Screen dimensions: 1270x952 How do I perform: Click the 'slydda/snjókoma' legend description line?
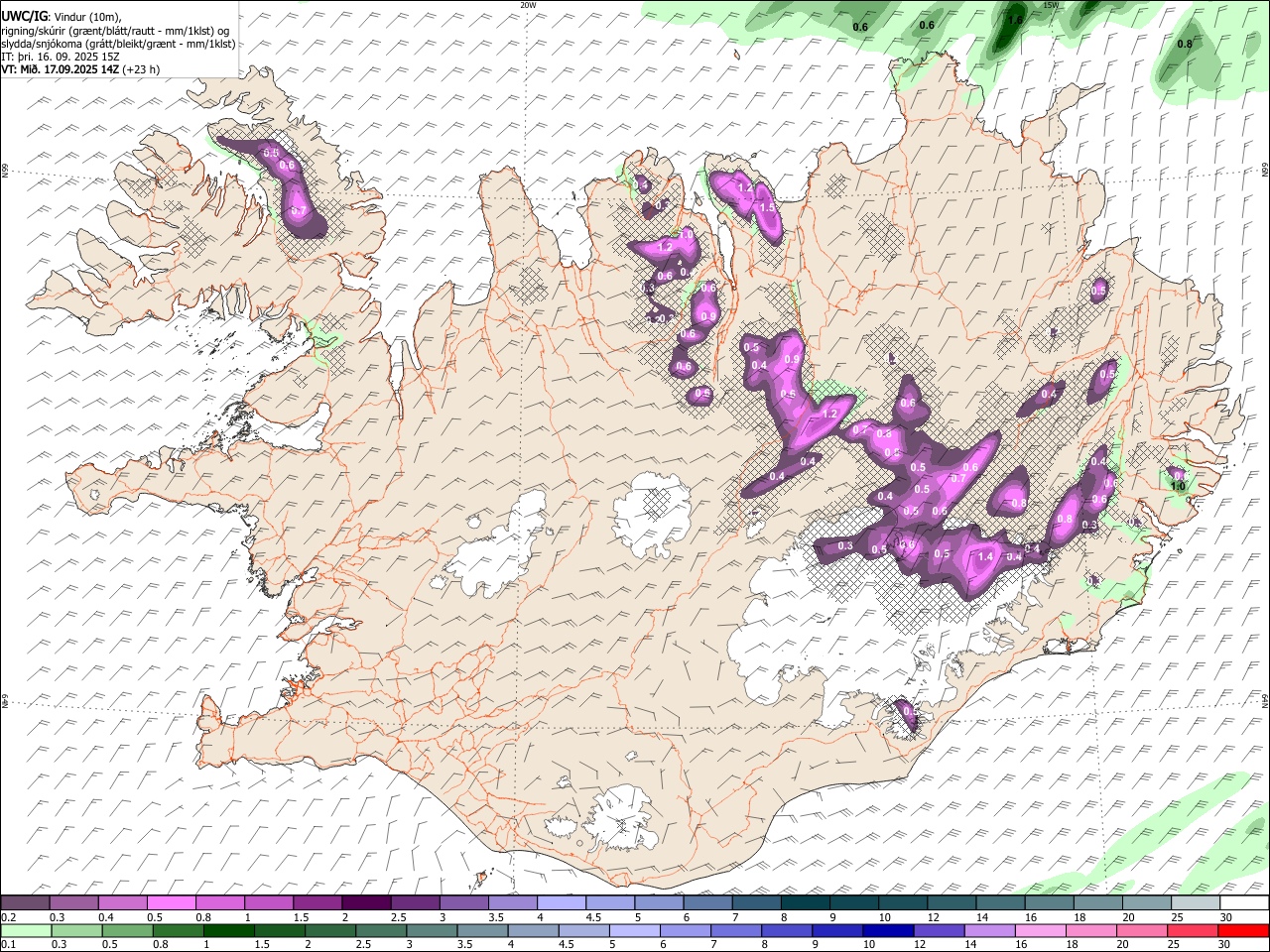click(x=118, y=44)
